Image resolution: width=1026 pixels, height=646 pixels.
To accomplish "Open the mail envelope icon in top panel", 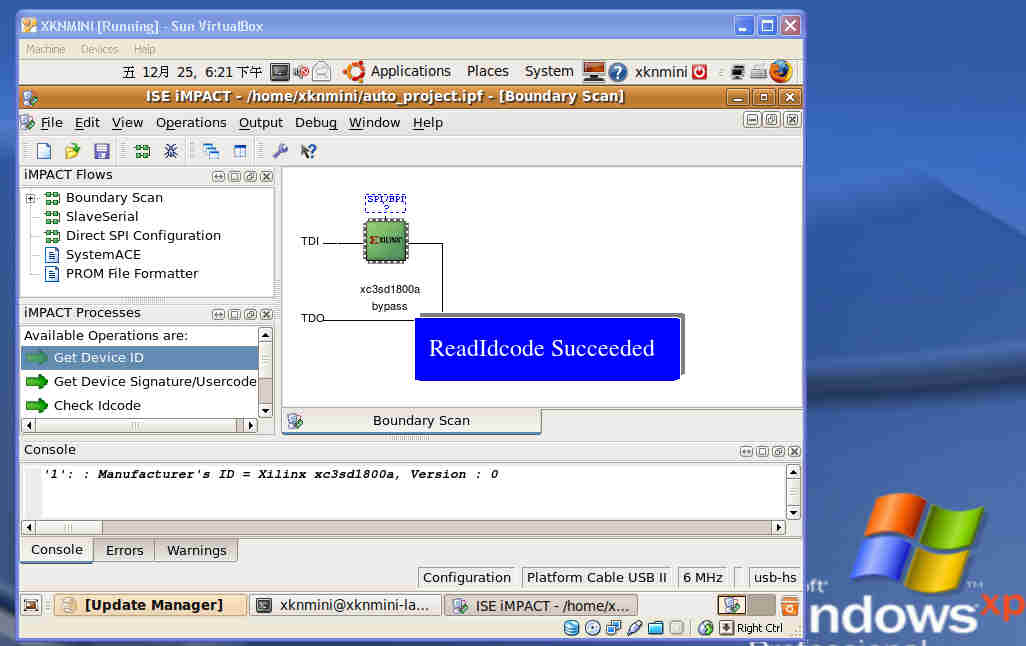I will point(322,71).
